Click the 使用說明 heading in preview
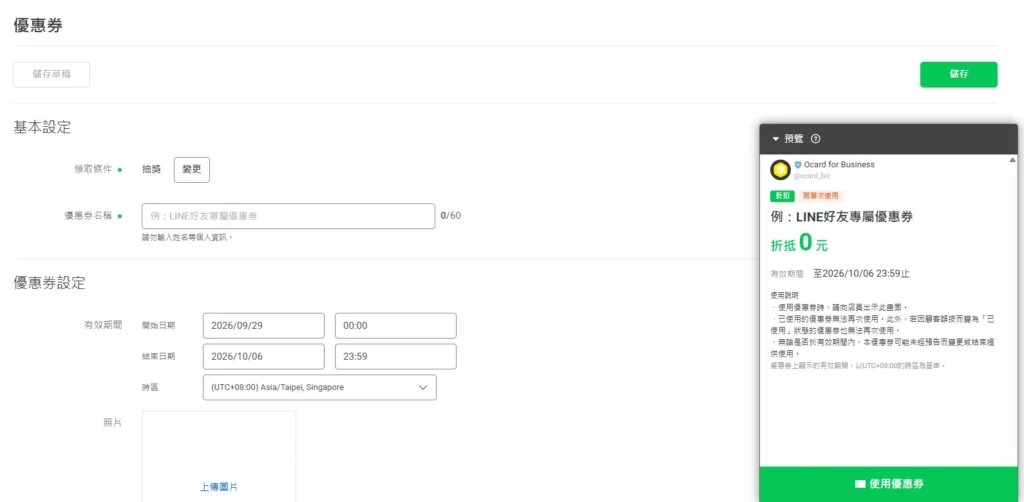The image size is (1024, 502). click(x=784, y=295)
